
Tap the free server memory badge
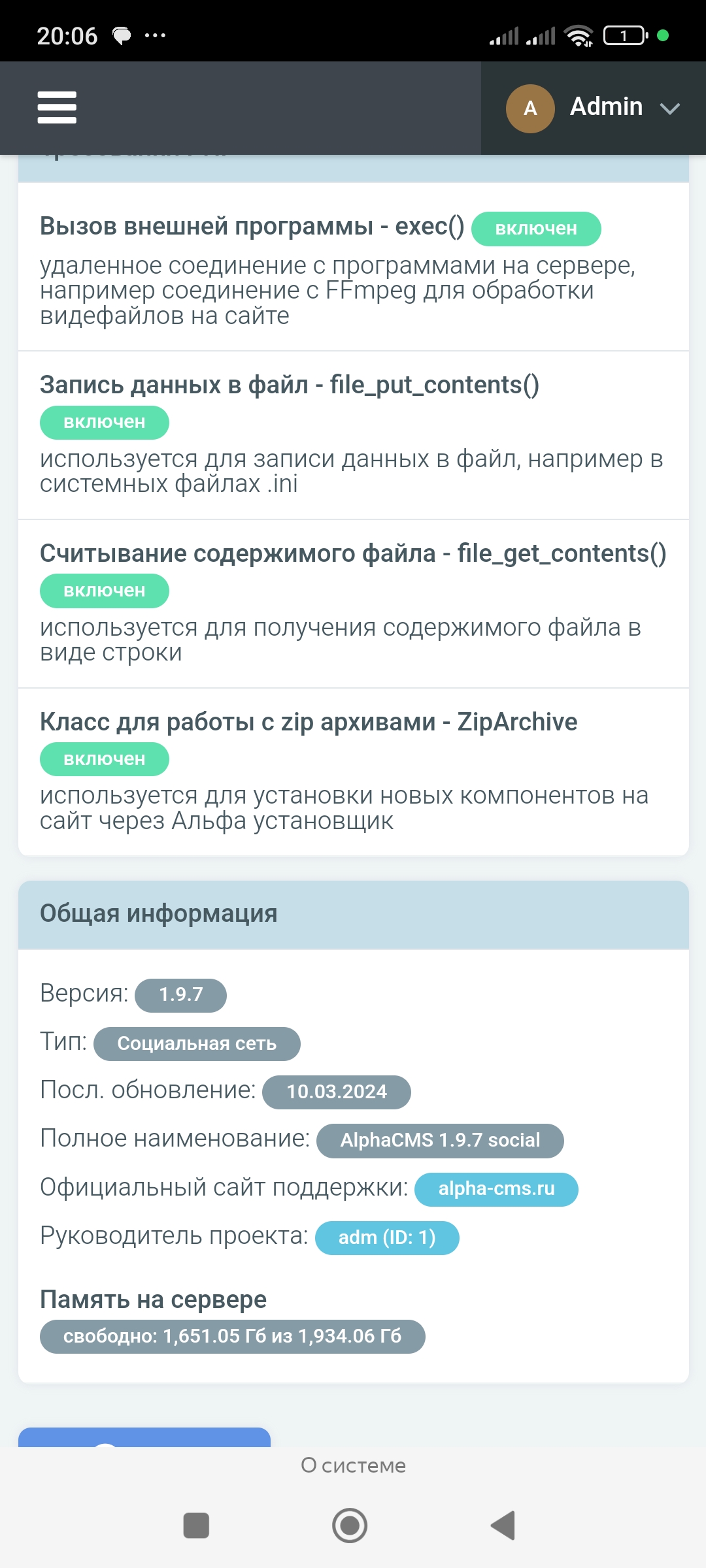coord(232,1336)
